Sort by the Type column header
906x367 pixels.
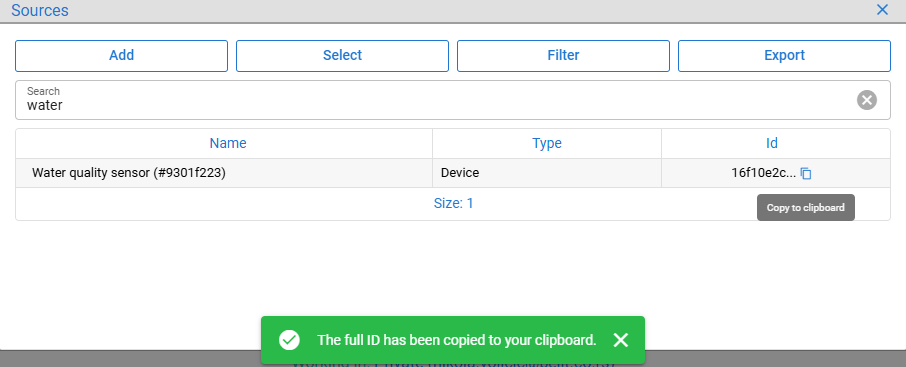pyautogui.click(x=547, y=143)
